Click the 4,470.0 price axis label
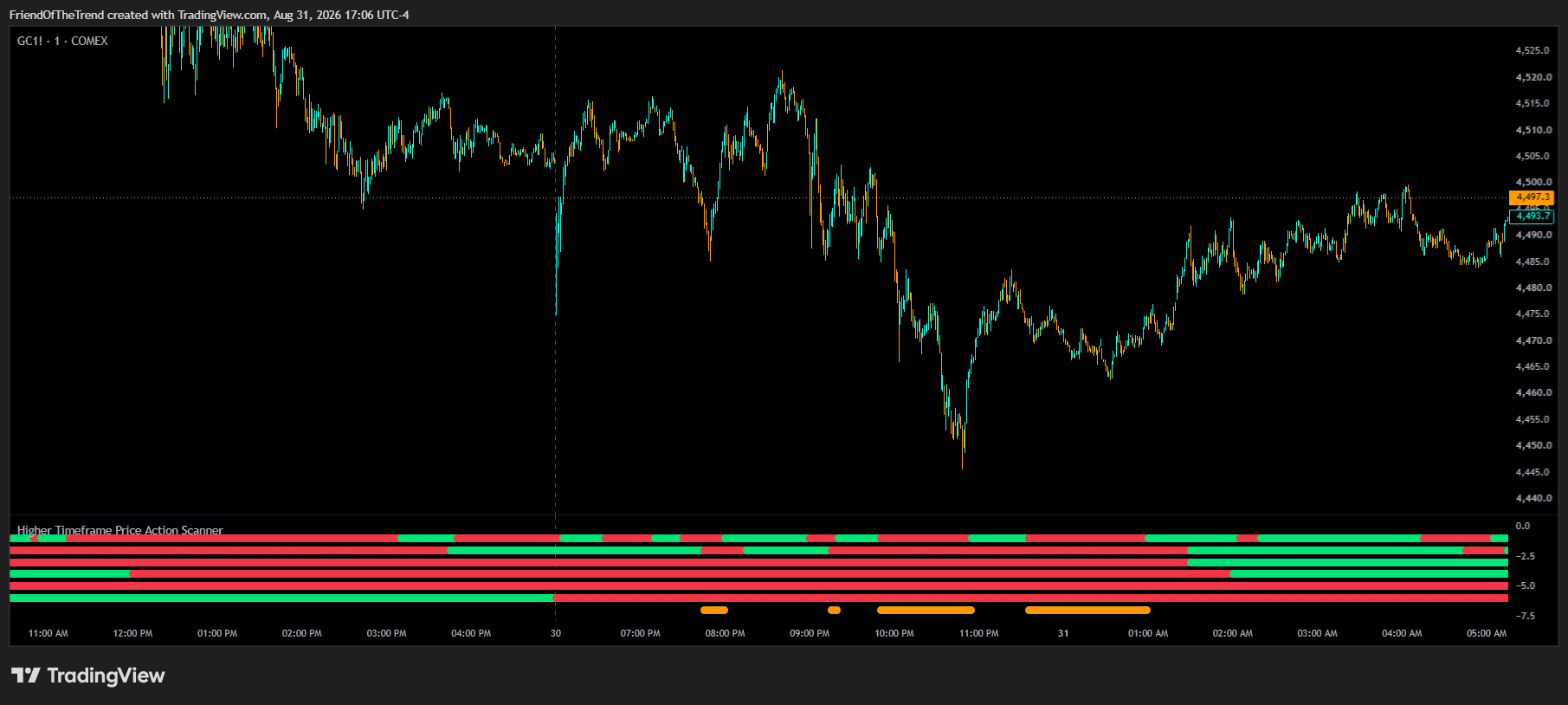This screenshot has height=705, width=1568. click(1533, 340)
